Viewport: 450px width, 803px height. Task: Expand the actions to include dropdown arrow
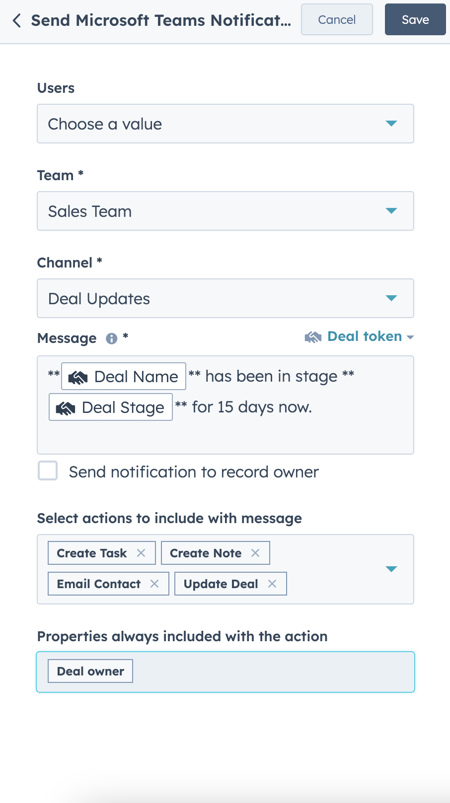click(391, 569)
